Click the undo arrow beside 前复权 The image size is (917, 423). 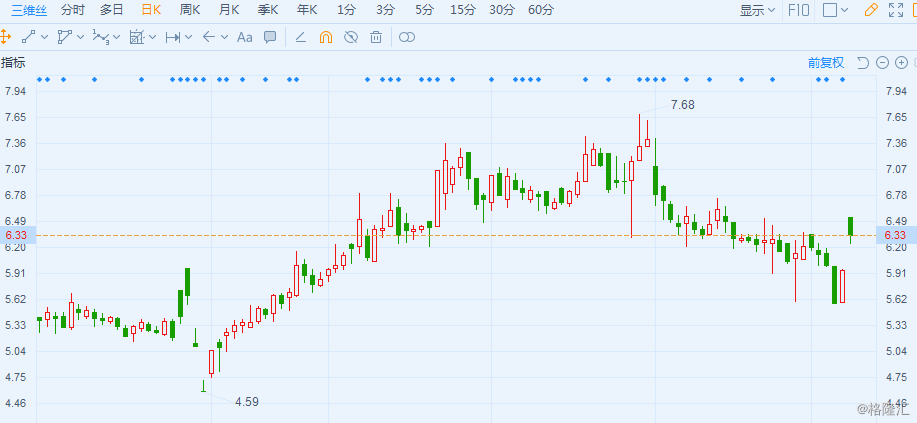[863, 63]
